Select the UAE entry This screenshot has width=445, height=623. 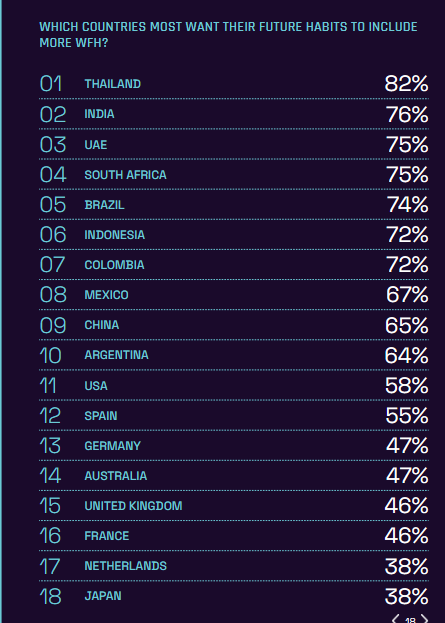click(234, 144)
